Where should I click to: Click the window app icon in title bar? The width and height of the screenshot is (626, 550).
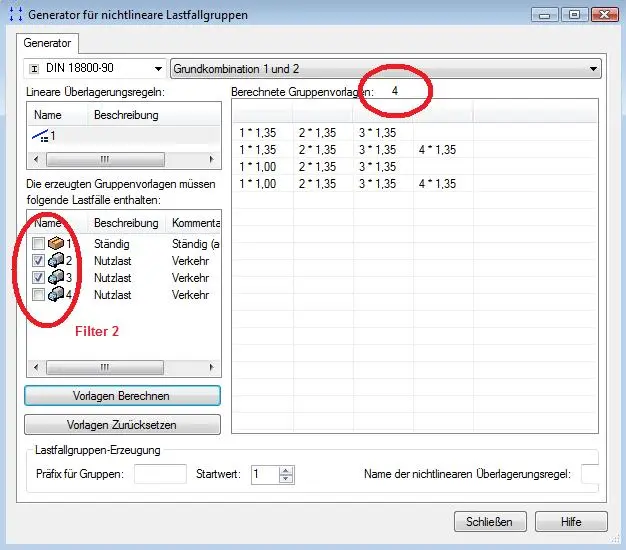[x=16, y=14]
